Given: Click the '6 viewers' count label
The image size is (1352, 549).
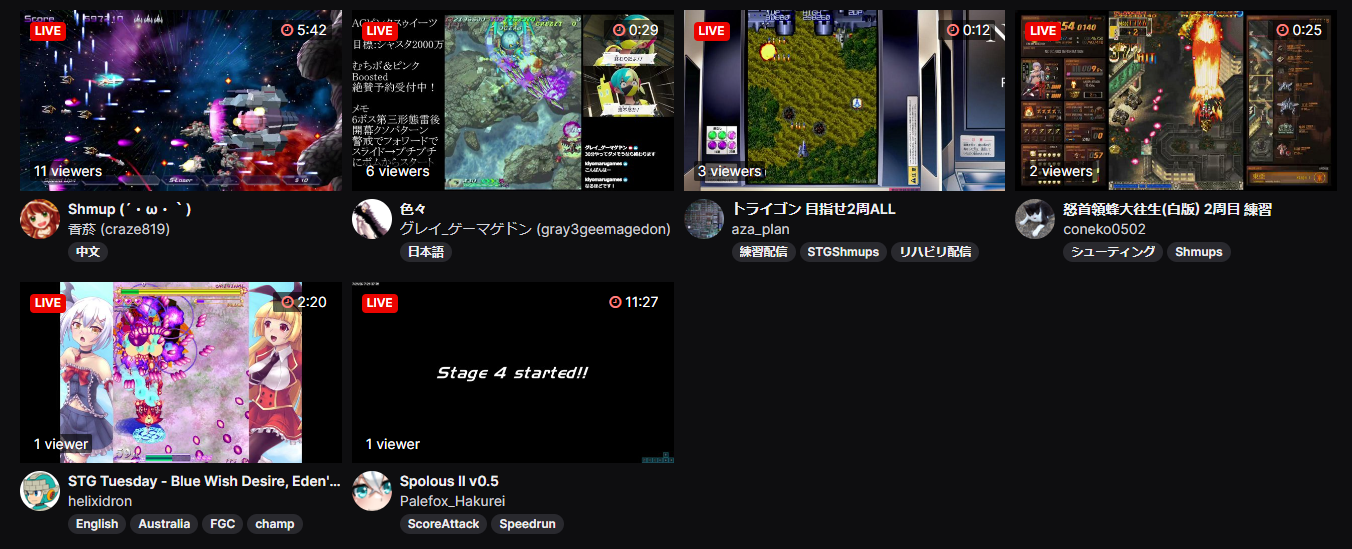Looking at the screenshot, I should (398, 171).
